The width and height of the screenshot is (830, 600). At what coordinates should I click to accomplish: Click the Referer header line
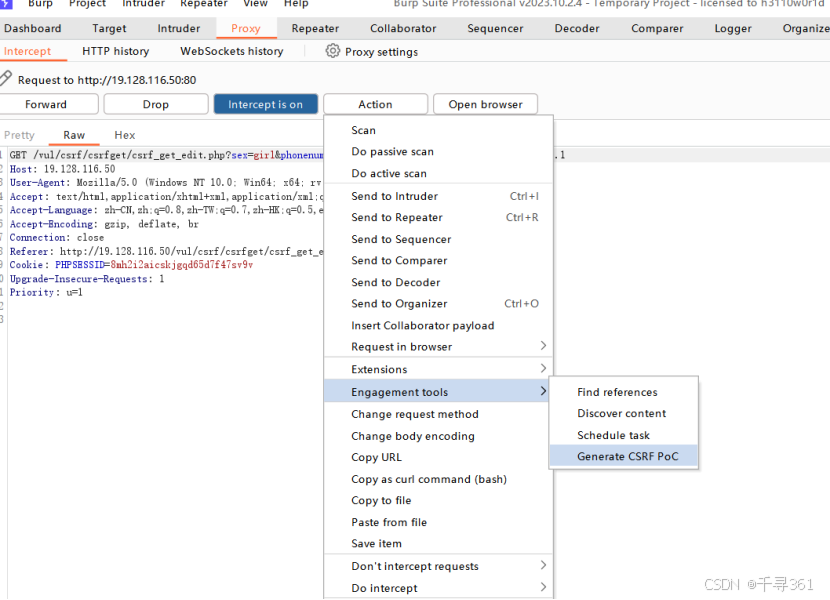166,252
